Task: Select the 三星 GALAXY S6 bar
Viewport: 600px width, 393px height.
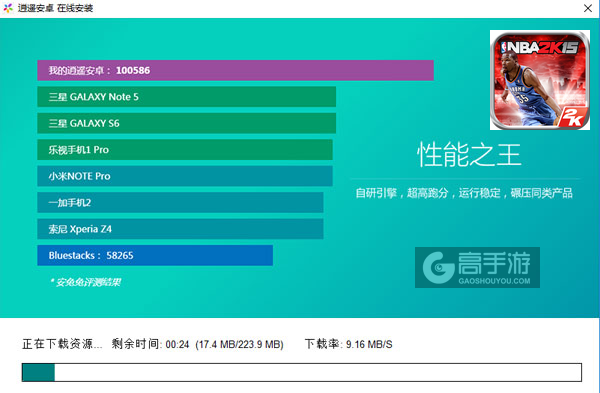Action: tap(186, 123)
